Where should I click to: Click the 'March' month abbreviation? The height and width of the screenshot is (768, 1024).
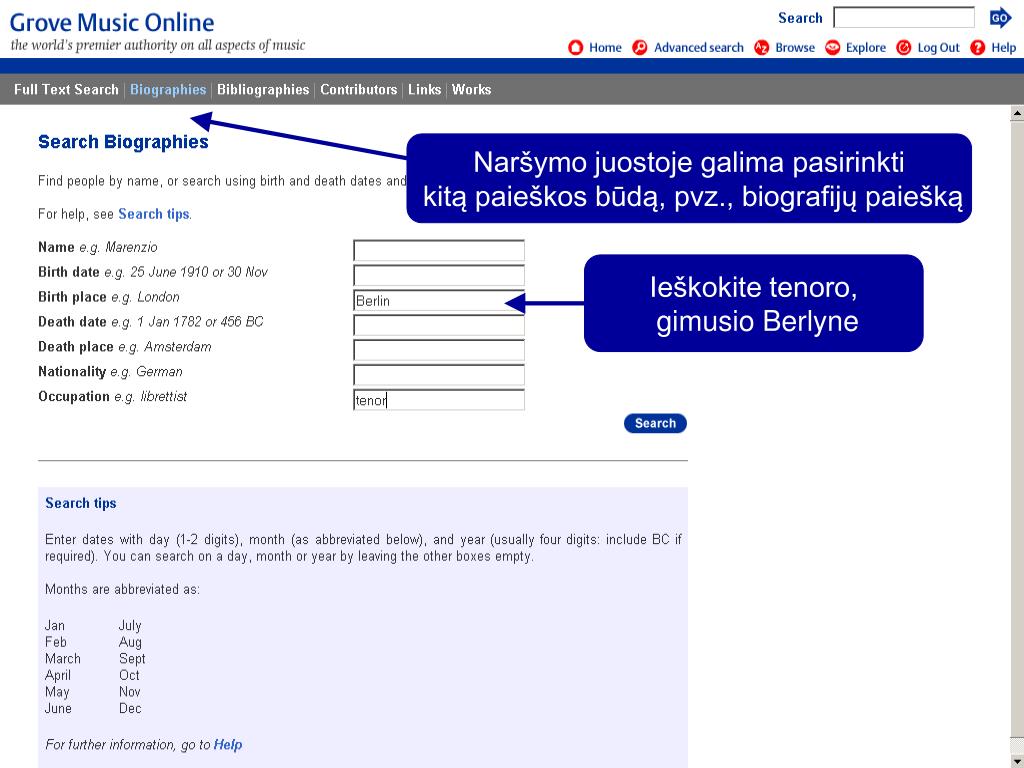point(63,658)
